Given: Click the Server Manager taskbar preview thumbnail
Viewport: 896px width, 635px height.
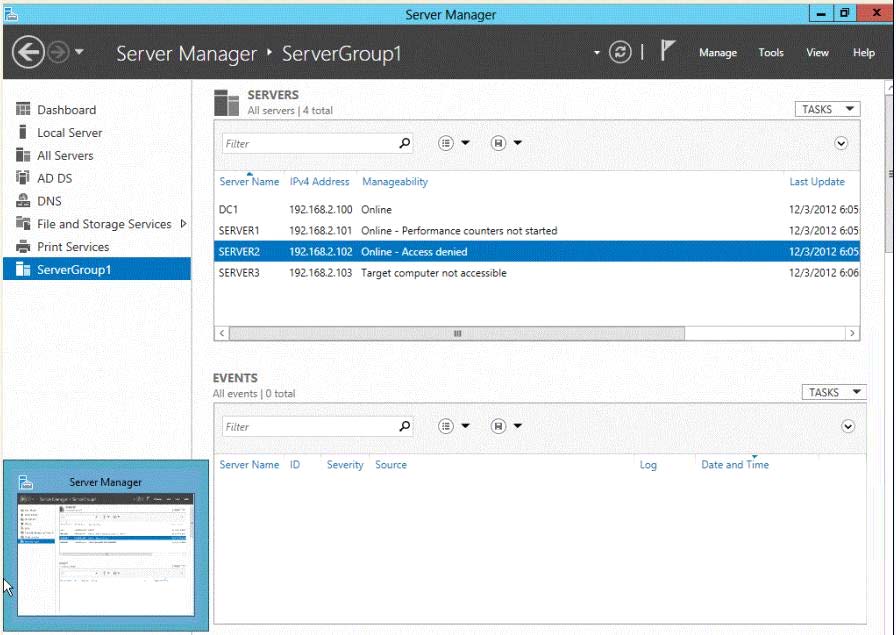Looking at the screenshot, I should 106,553.
